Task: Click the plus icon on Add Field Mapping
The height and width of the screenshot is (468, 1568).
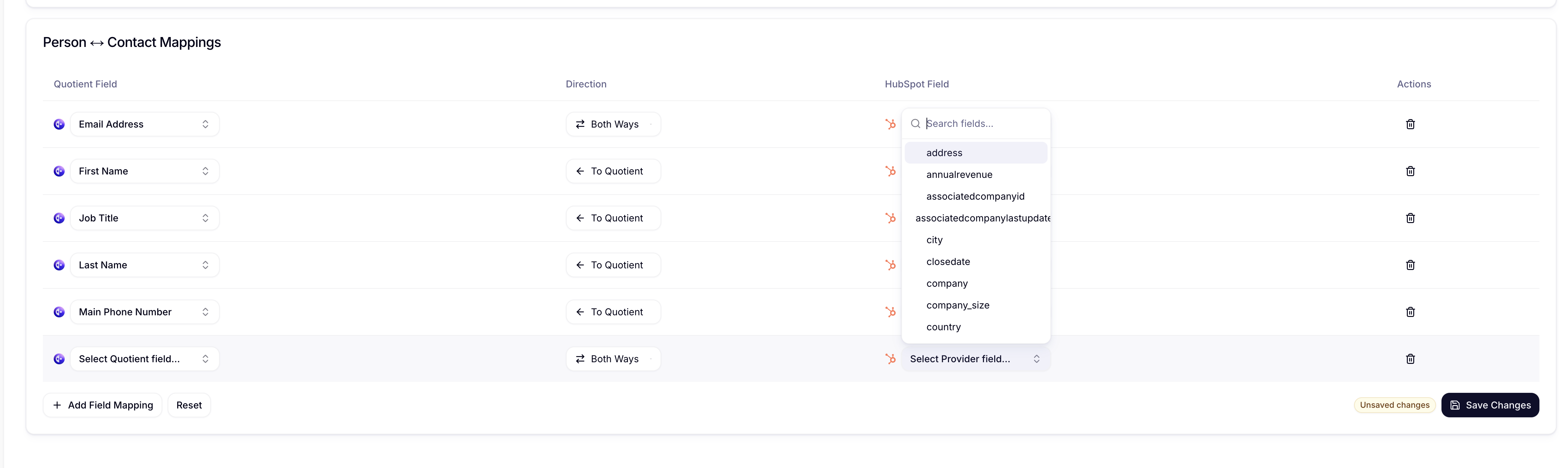Action: click(56, 405)
